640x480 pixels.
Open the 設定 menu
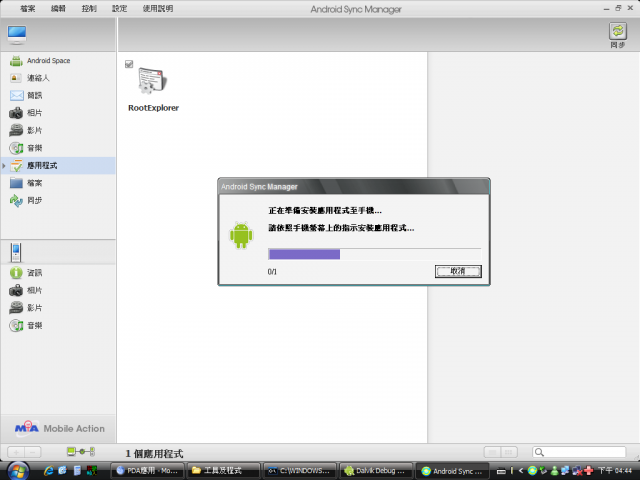click(x=120, y=9)
